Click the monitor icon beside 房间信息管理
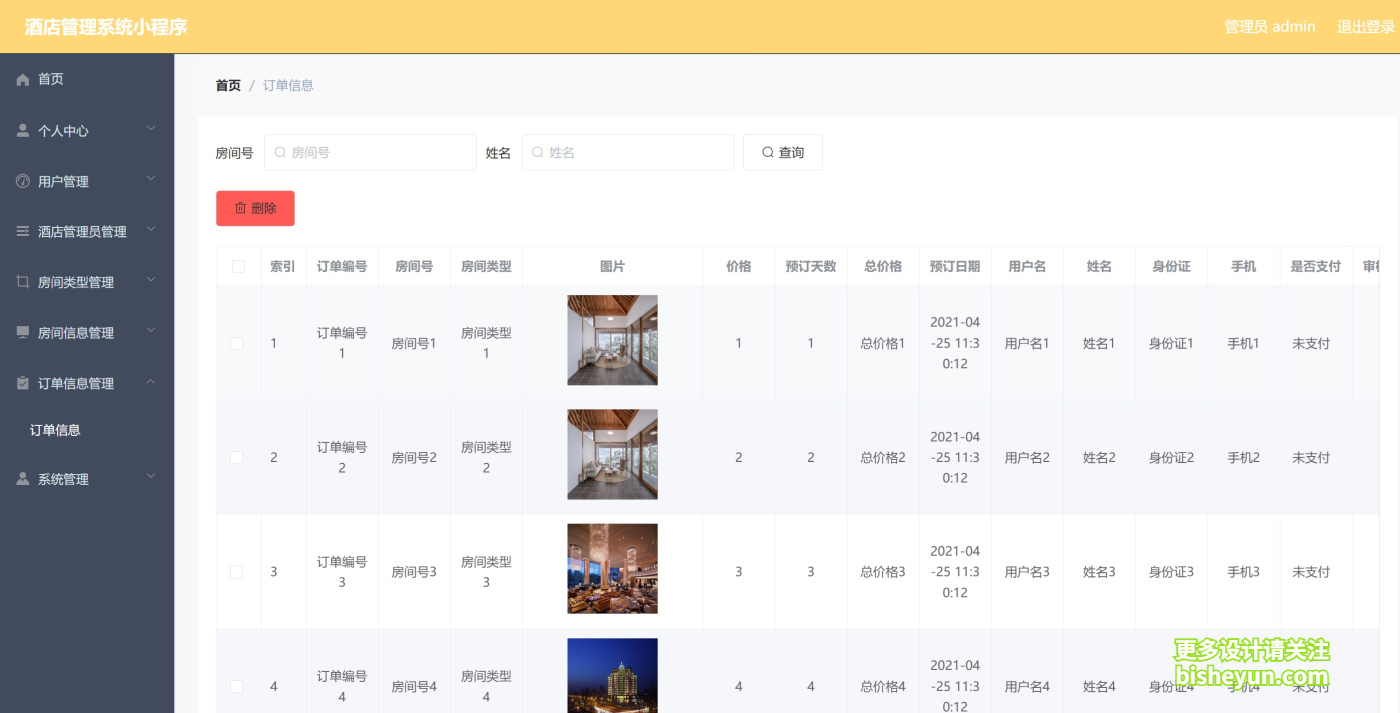 tap(20, 332)
